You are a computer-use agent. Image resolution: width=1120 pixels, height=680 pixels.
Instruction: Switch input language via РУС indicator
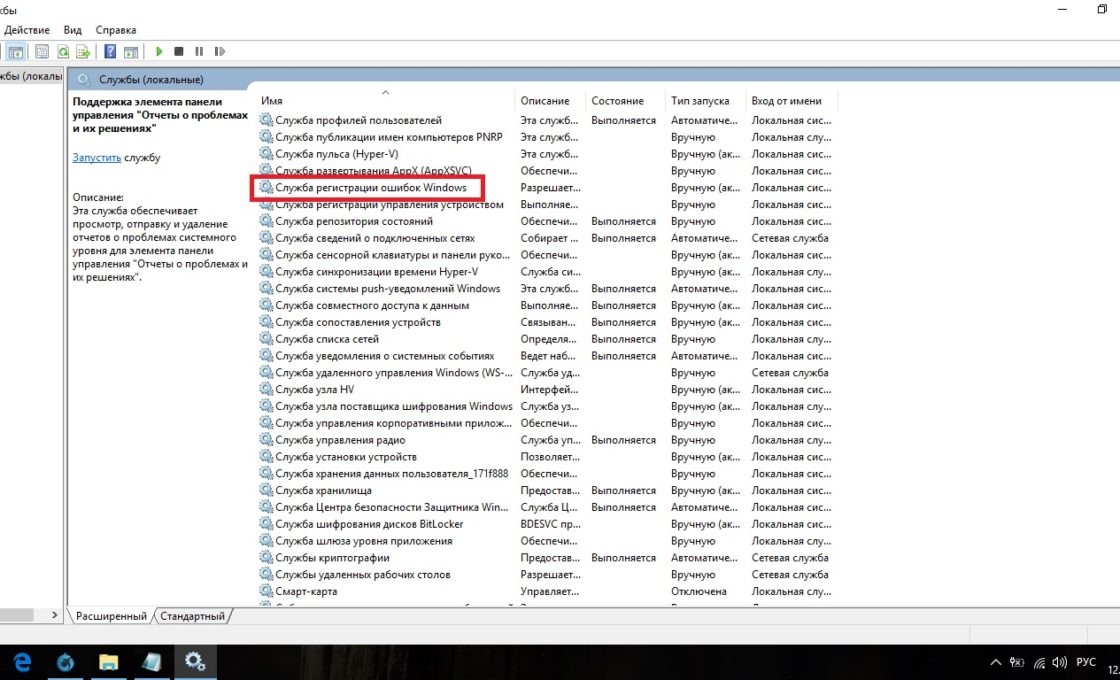[x=1086, y=662]
